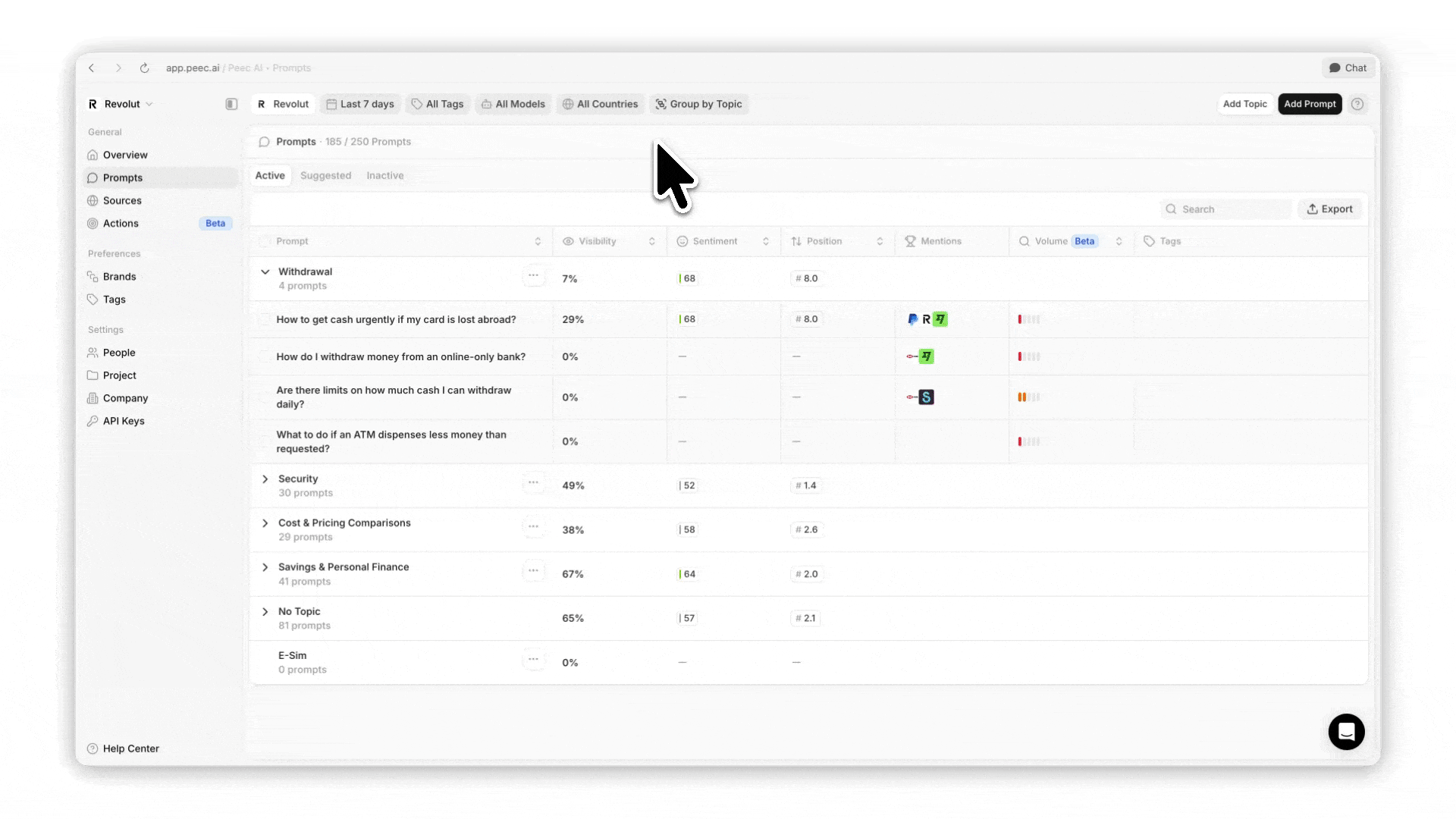This screenshot has height=819, width=1456.
Task: Click the Export button
Action: click(1329, 209)
